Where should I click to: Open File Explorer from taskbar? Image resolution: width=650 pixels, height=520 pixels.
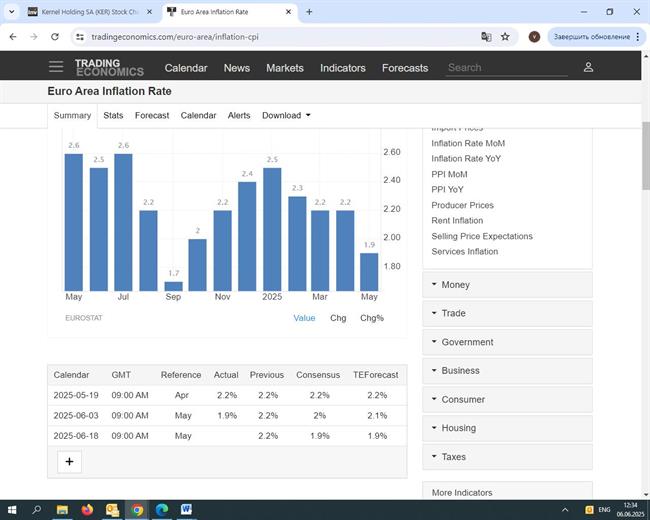tap(62, 510)
